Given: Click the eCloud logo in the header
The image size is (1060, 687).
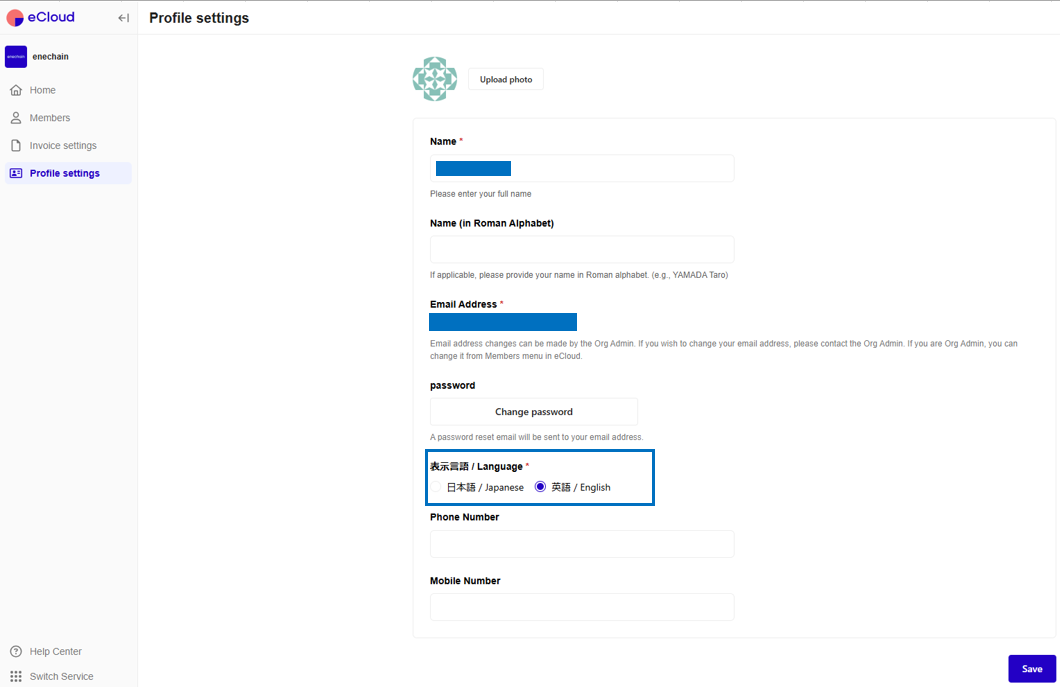Looking at the screenshot, I should tap(40, 17).
